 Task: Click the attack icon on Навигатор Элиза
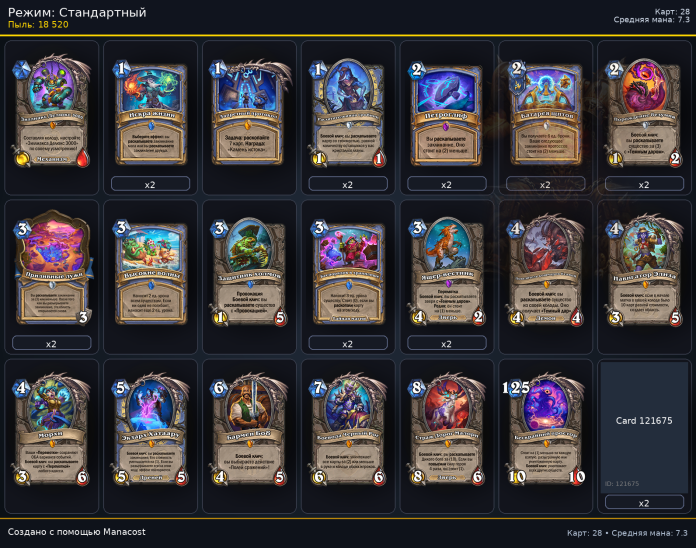(x=615, y=317)
